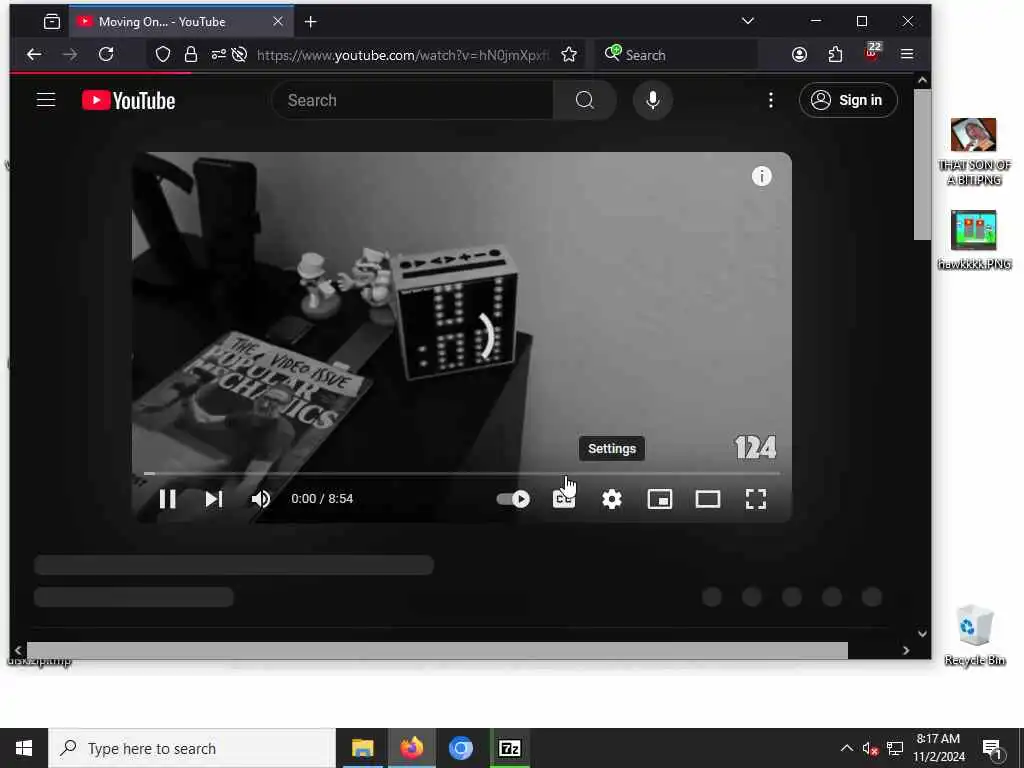The width and height of the screenshot is (1024, 768).
Task: Click the horizontal scrollbar thumb
Action: pos(437,650)
